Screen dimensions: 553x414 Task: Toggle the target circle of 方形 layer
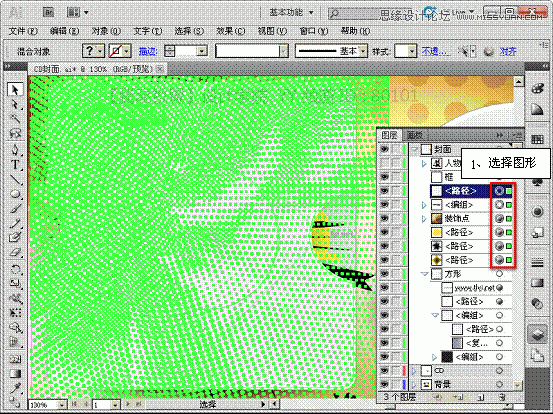tap(499, 274)
